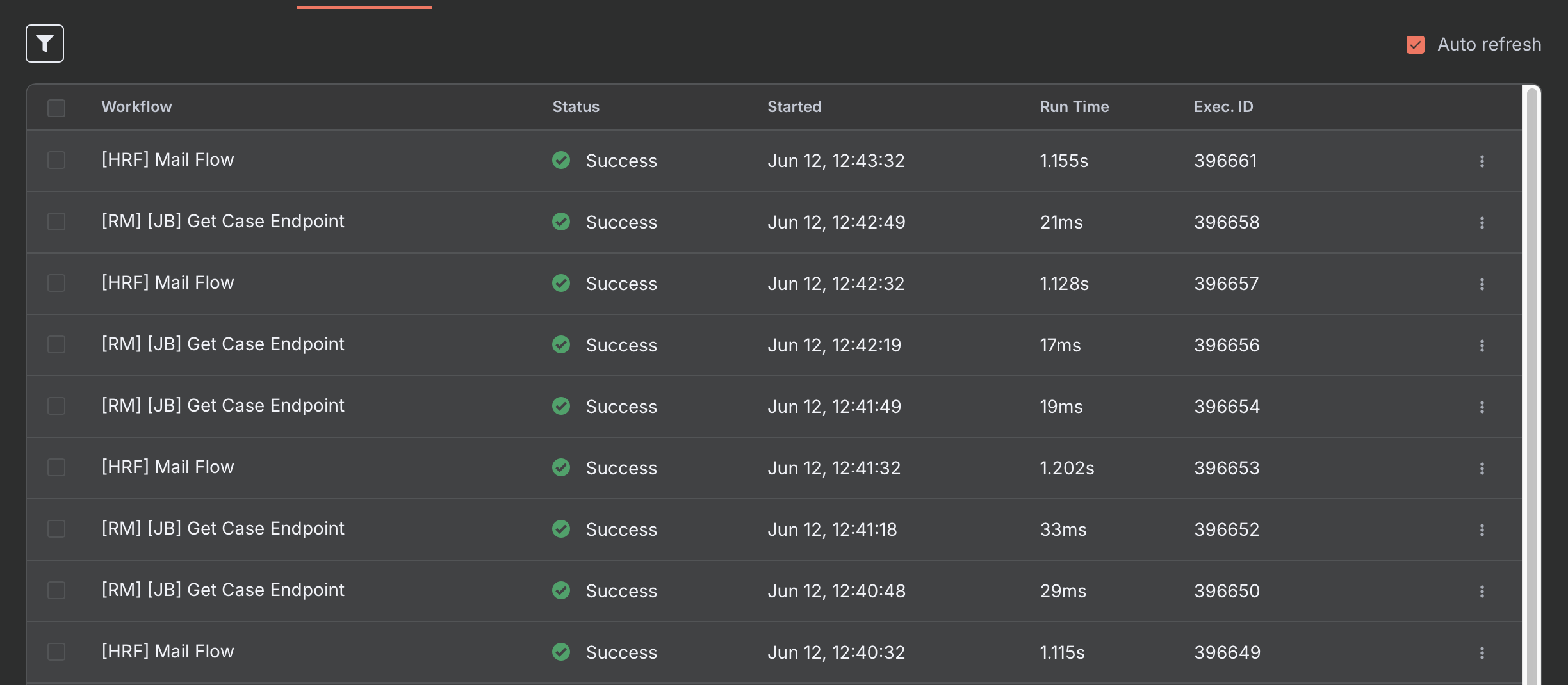Open three-dot menu for execution 396650
The height and width of the screenshot is (685, 1568).
(1482, 591)
